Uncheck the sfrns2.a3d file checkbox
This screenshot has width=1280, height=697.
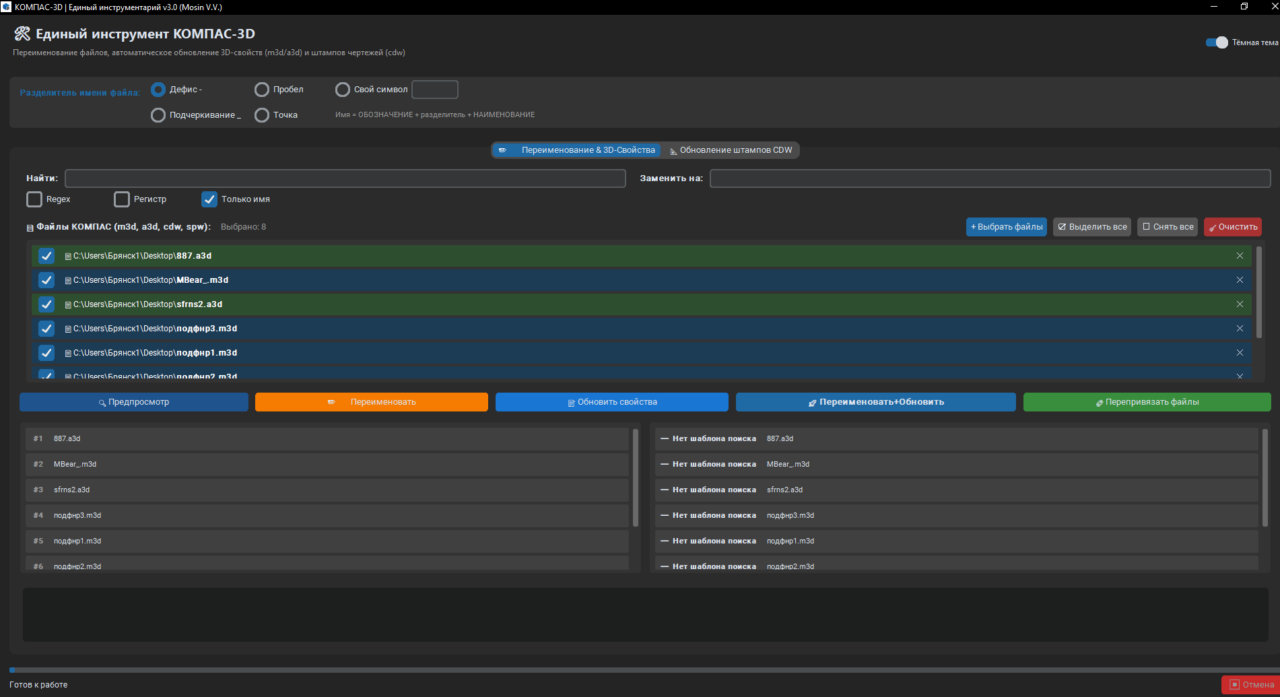(46, 304)
